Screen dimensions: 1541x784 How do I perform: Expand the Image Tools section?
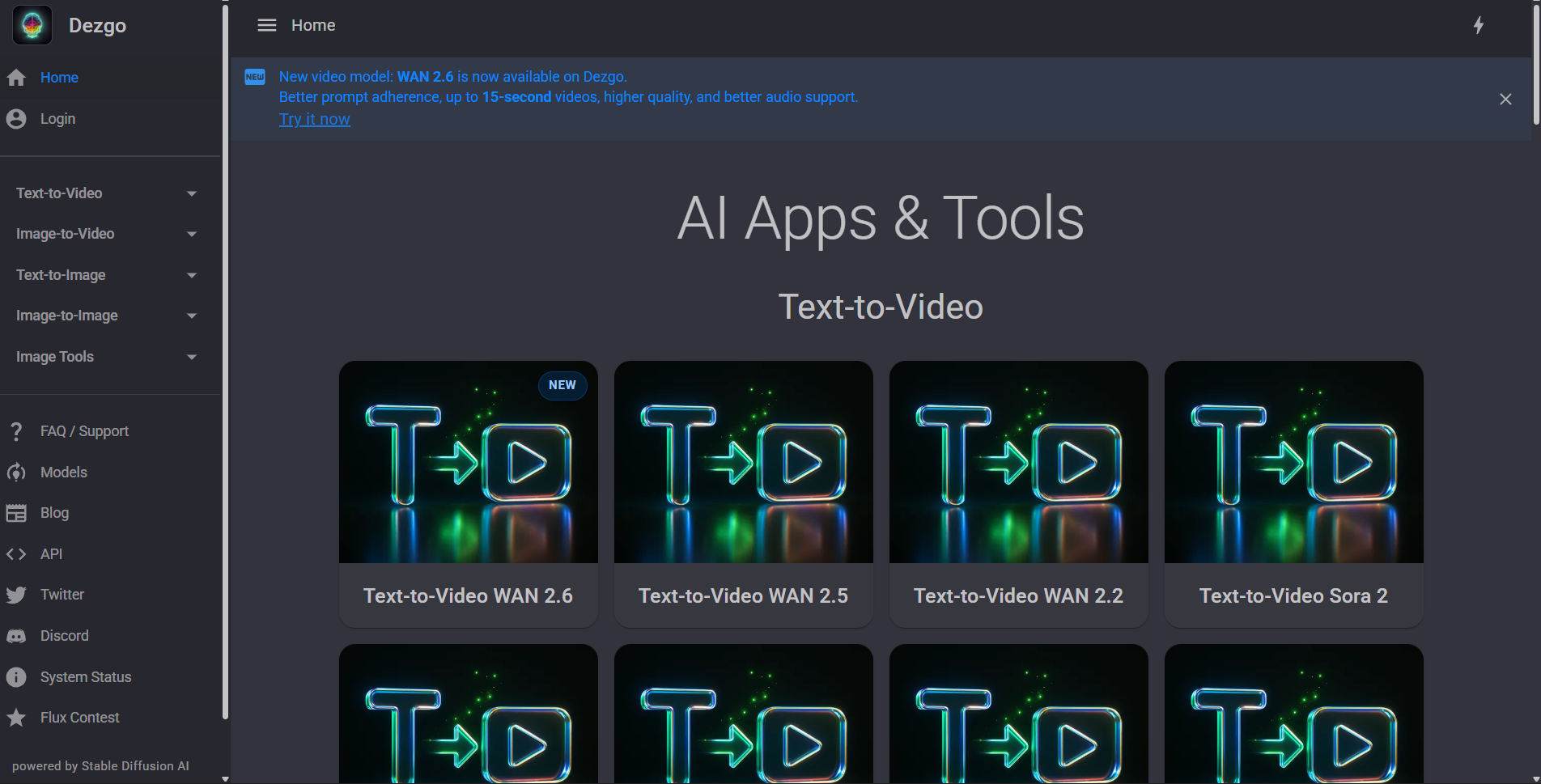[x=191, y=357]
